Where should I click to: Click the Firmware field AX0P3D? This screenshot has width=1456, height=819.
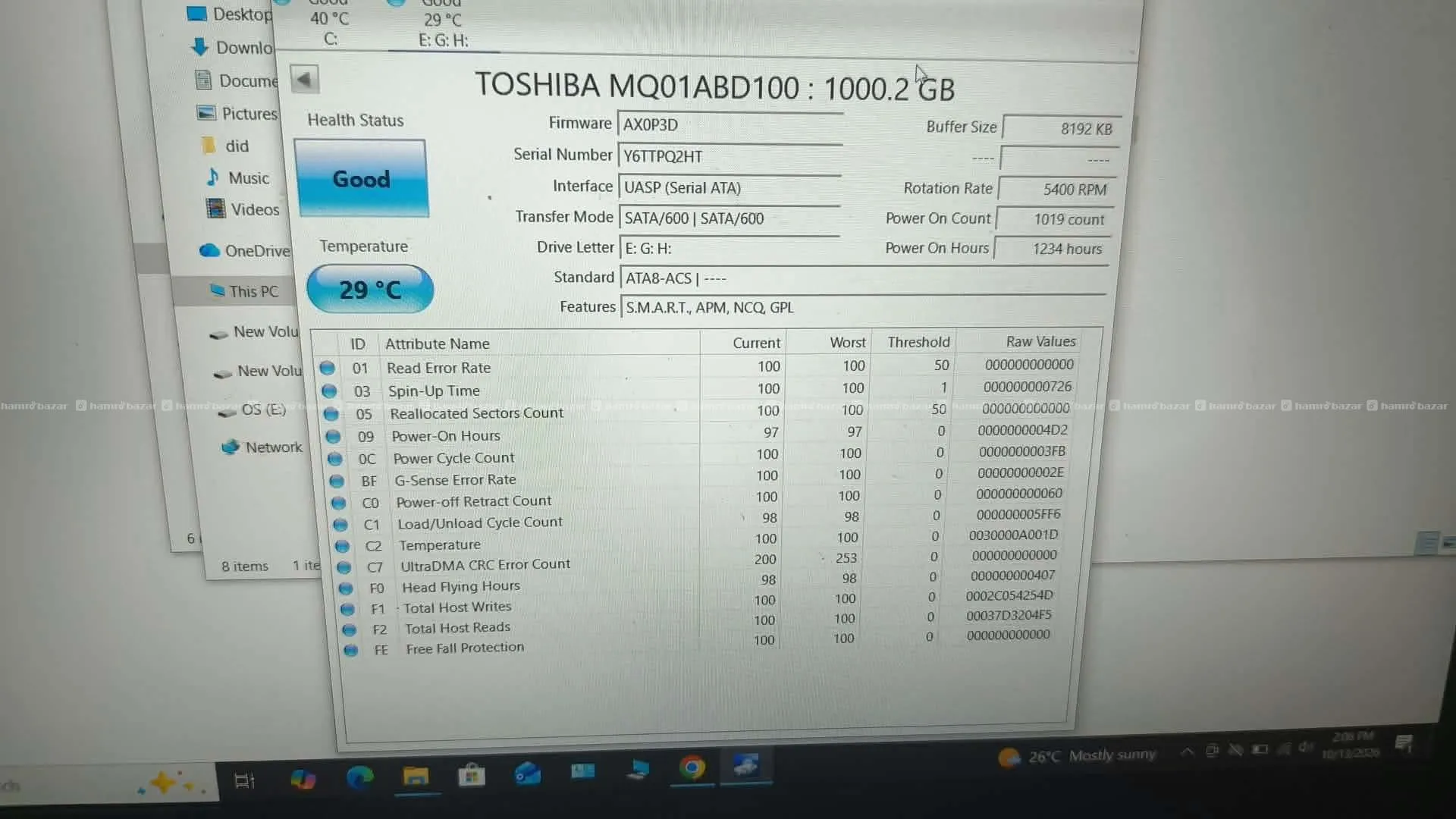pyautogui.click(x=730, y=124)
